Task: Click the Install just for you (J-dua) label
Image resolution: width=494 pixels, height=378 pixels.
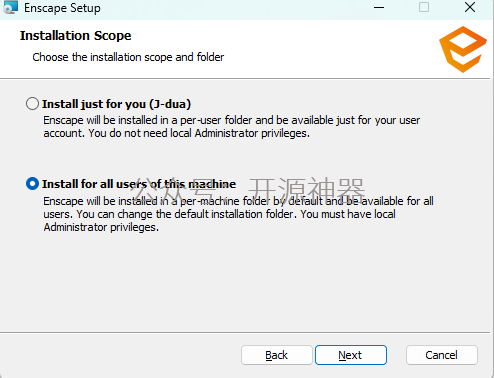Action: 116,104
